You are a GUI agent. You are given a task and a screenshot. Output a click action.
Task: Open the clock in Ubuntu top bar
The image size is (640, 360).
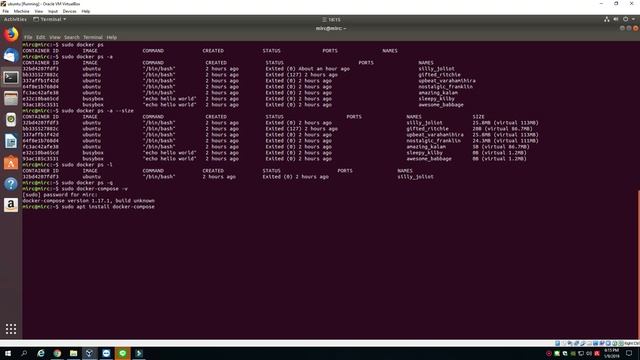pos(331,20)
